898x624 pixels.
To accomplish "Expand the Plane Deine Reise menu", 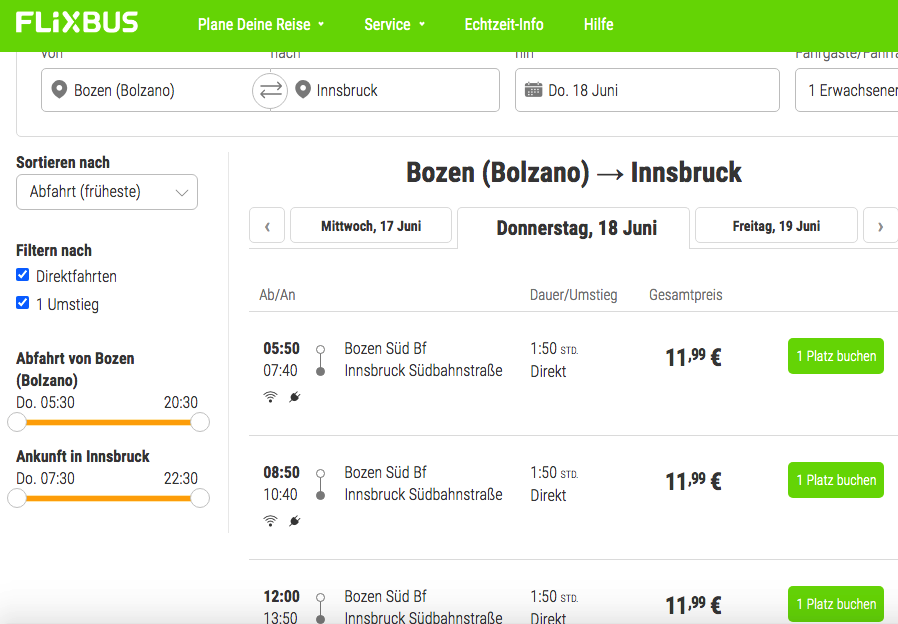I will (260, 24).
